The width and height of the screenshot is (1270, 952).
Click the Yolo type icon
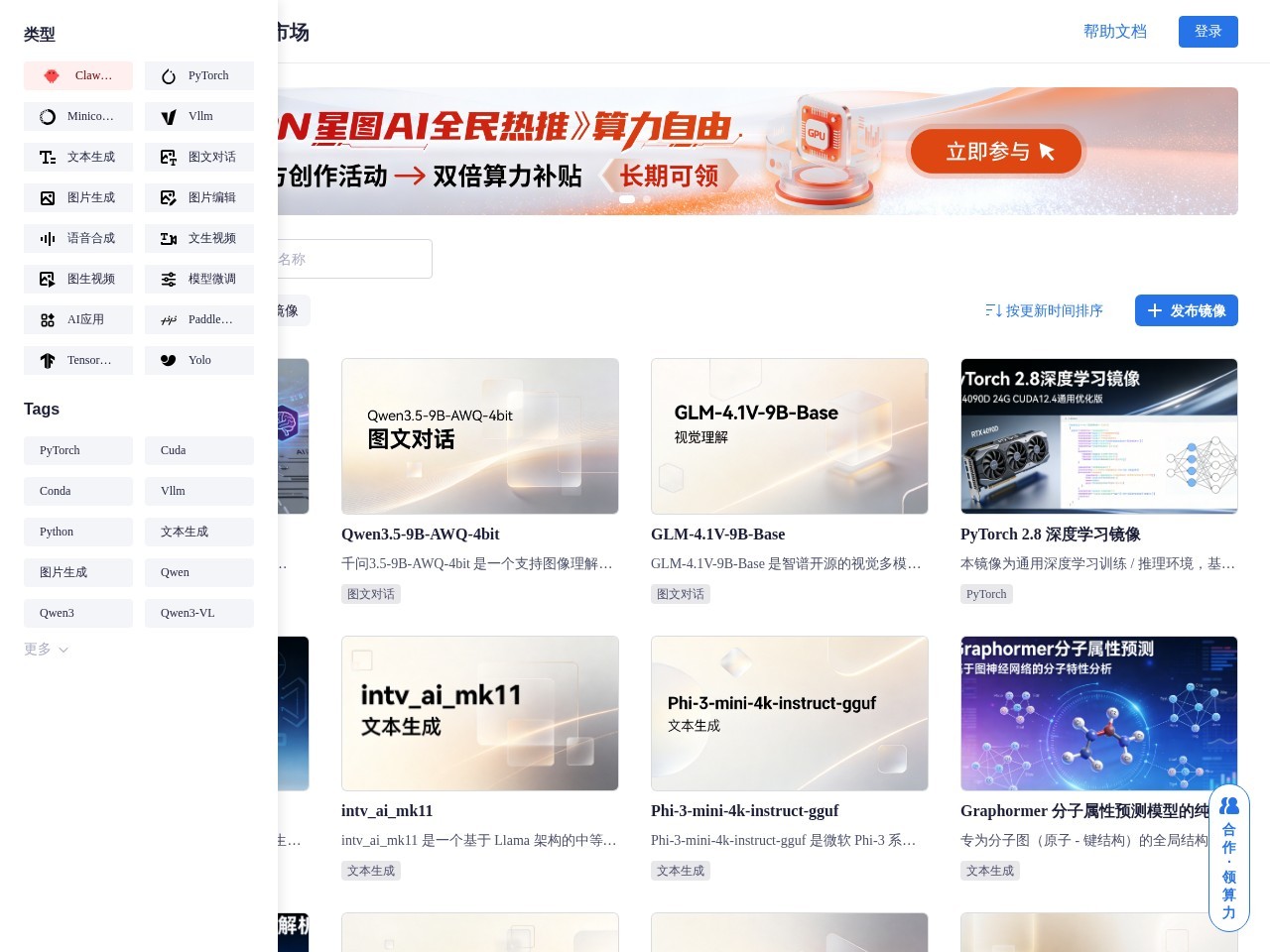point(169,361)
